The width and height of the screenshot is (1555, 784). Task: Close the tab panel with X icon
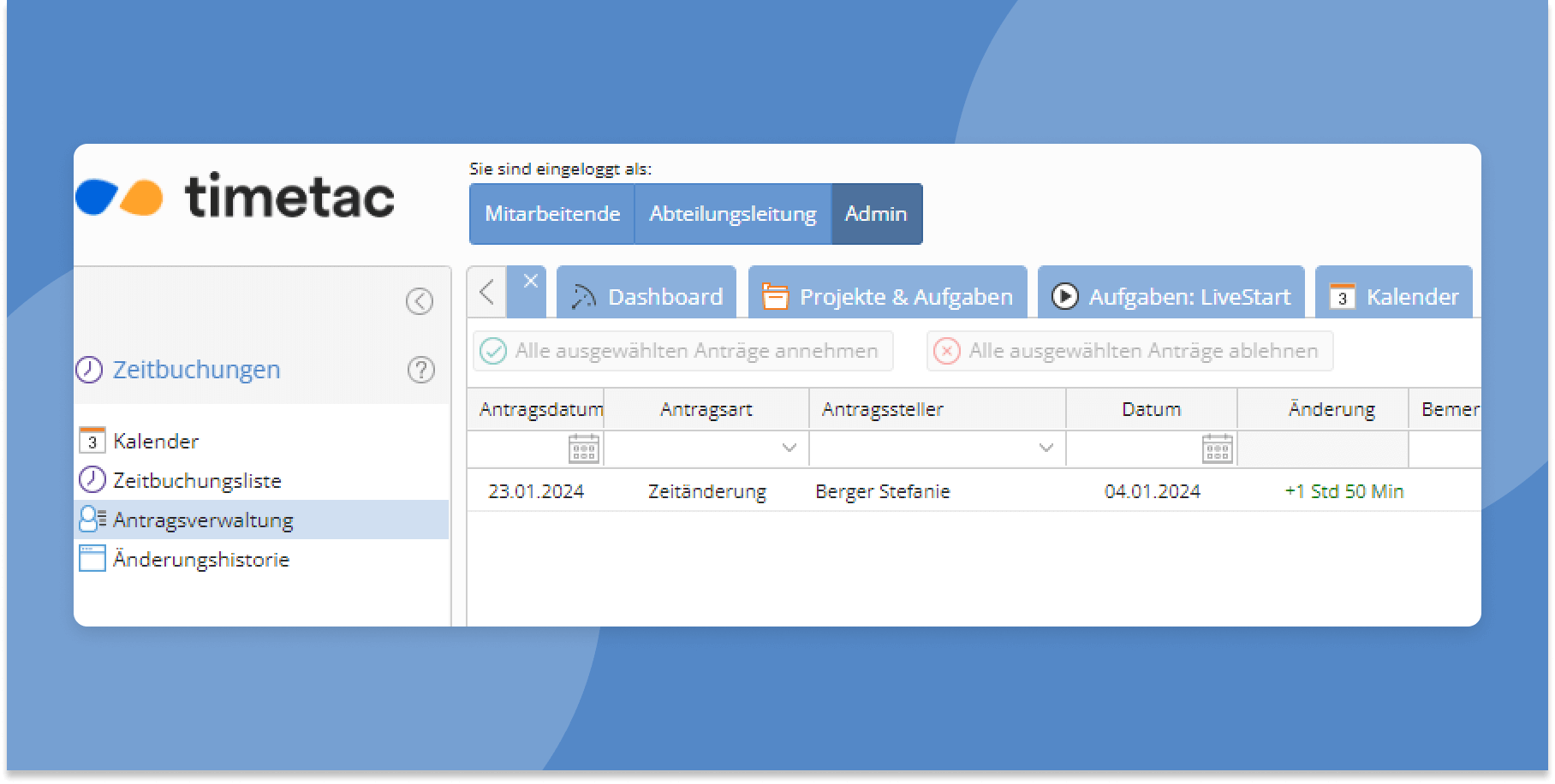[530, 282]
